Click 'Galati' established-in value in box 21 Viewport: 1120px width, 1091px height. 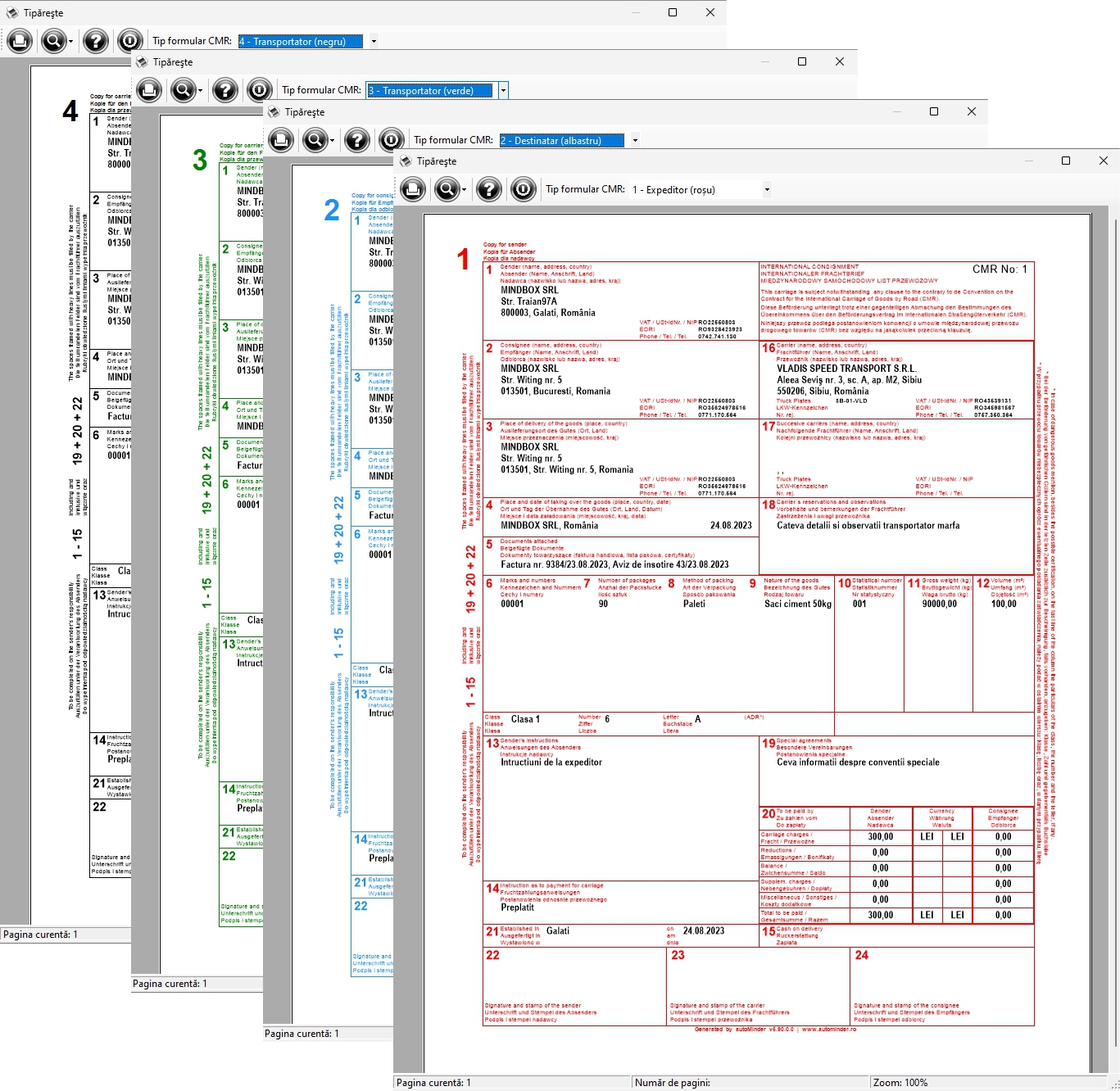(558, 931)
